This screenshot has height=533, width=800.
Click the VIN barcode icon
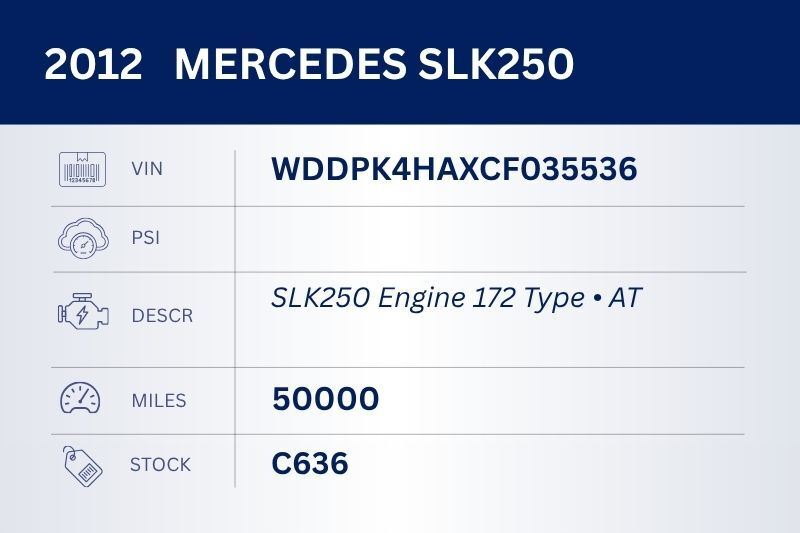(82, 169)
